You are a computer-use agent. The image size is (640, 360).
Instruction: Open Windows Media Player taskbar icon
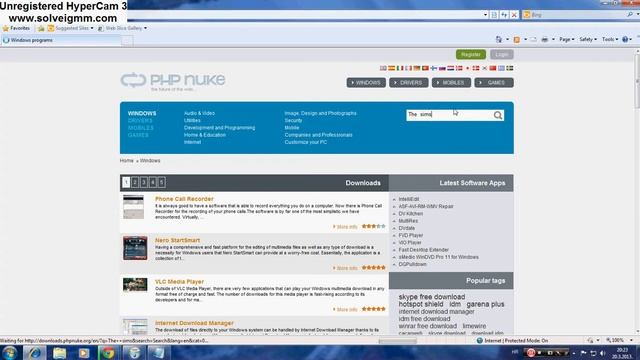(84, 353)
